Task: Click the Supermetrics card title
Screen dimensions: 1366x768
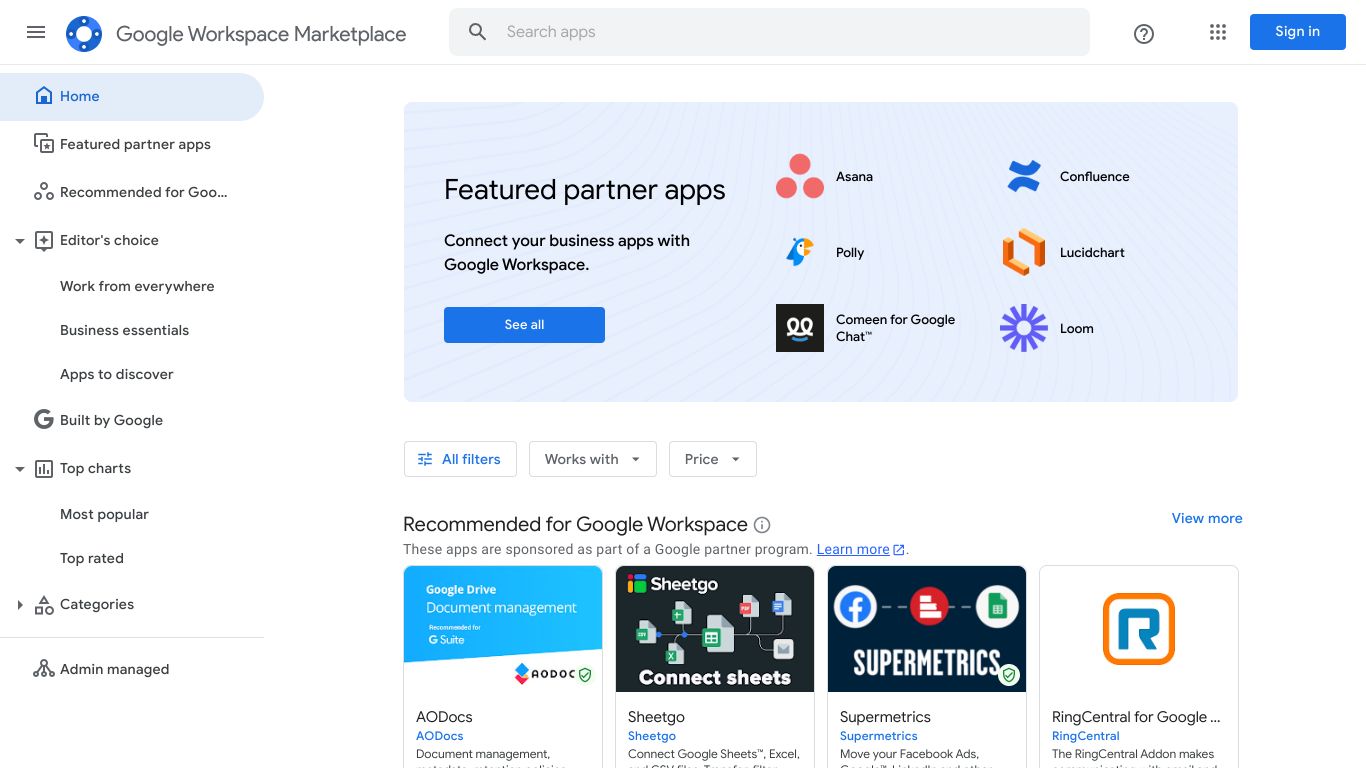Action: click(x=885, y=717)
